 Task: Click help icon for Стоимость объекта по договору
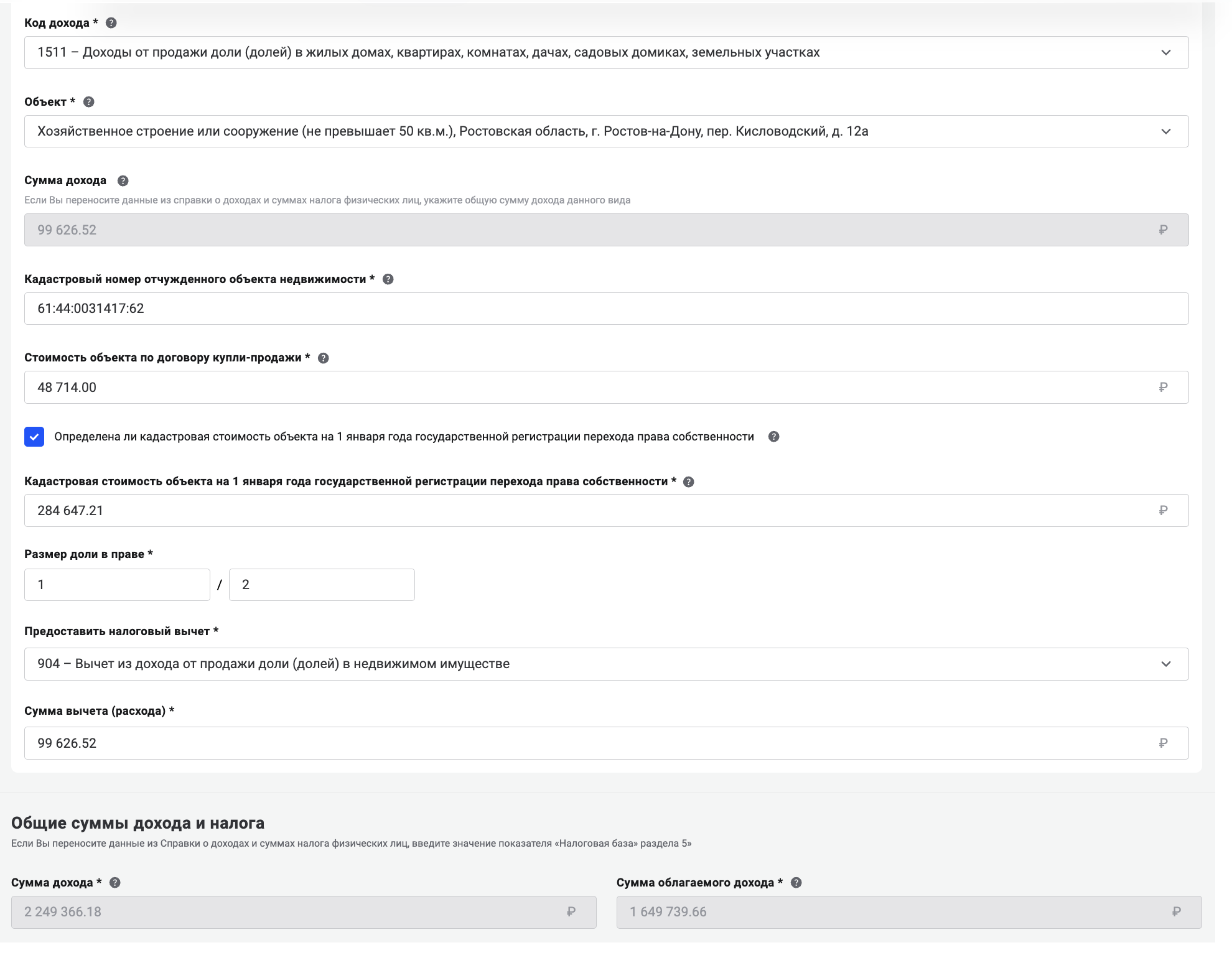click(x=324, y=358)
